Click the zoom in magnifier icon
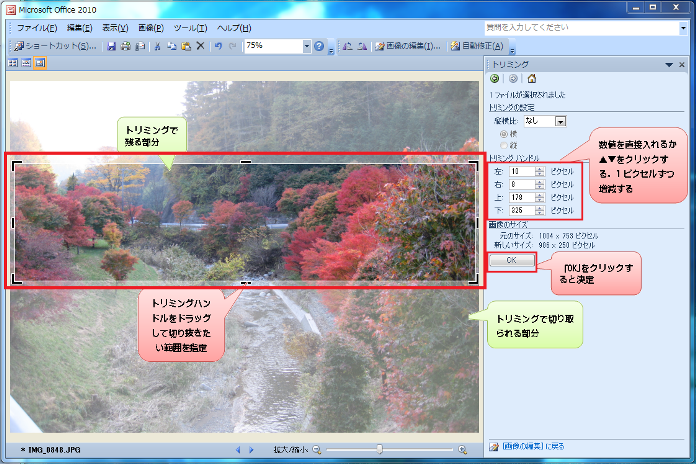The image size is (696, 466). tap(463, 450)
